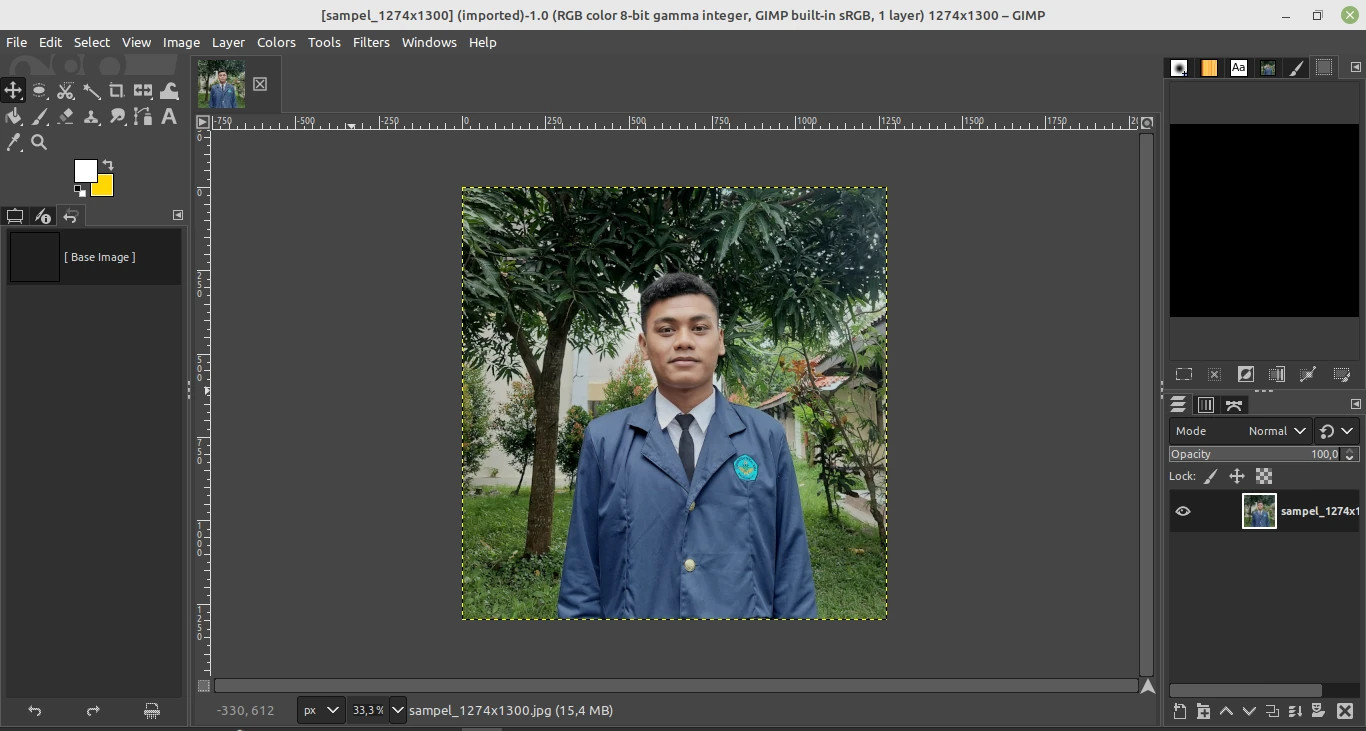
Task: Delete the current layer
Action: click(1345, 711)
